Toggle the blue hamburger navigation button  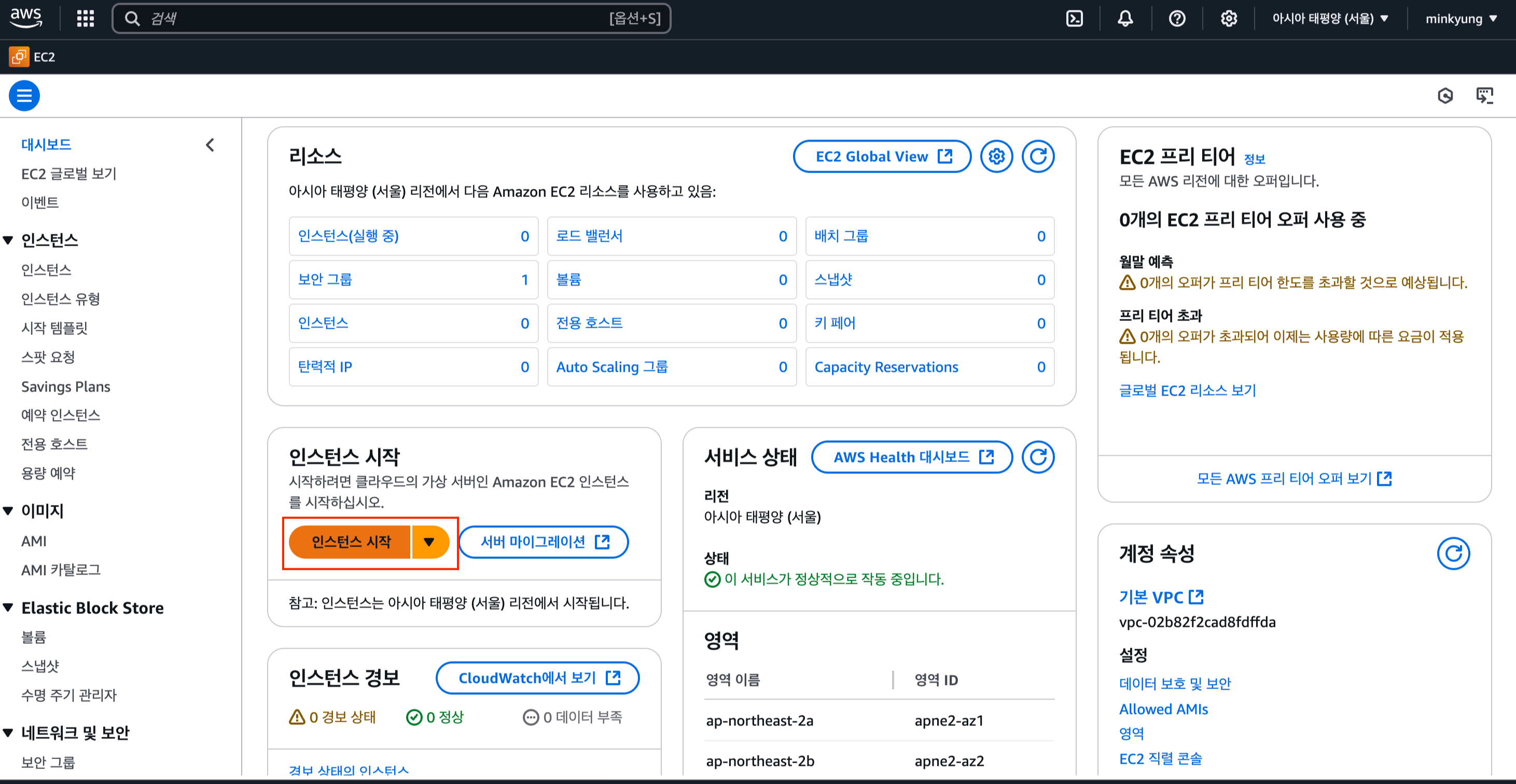click(24, 95)
